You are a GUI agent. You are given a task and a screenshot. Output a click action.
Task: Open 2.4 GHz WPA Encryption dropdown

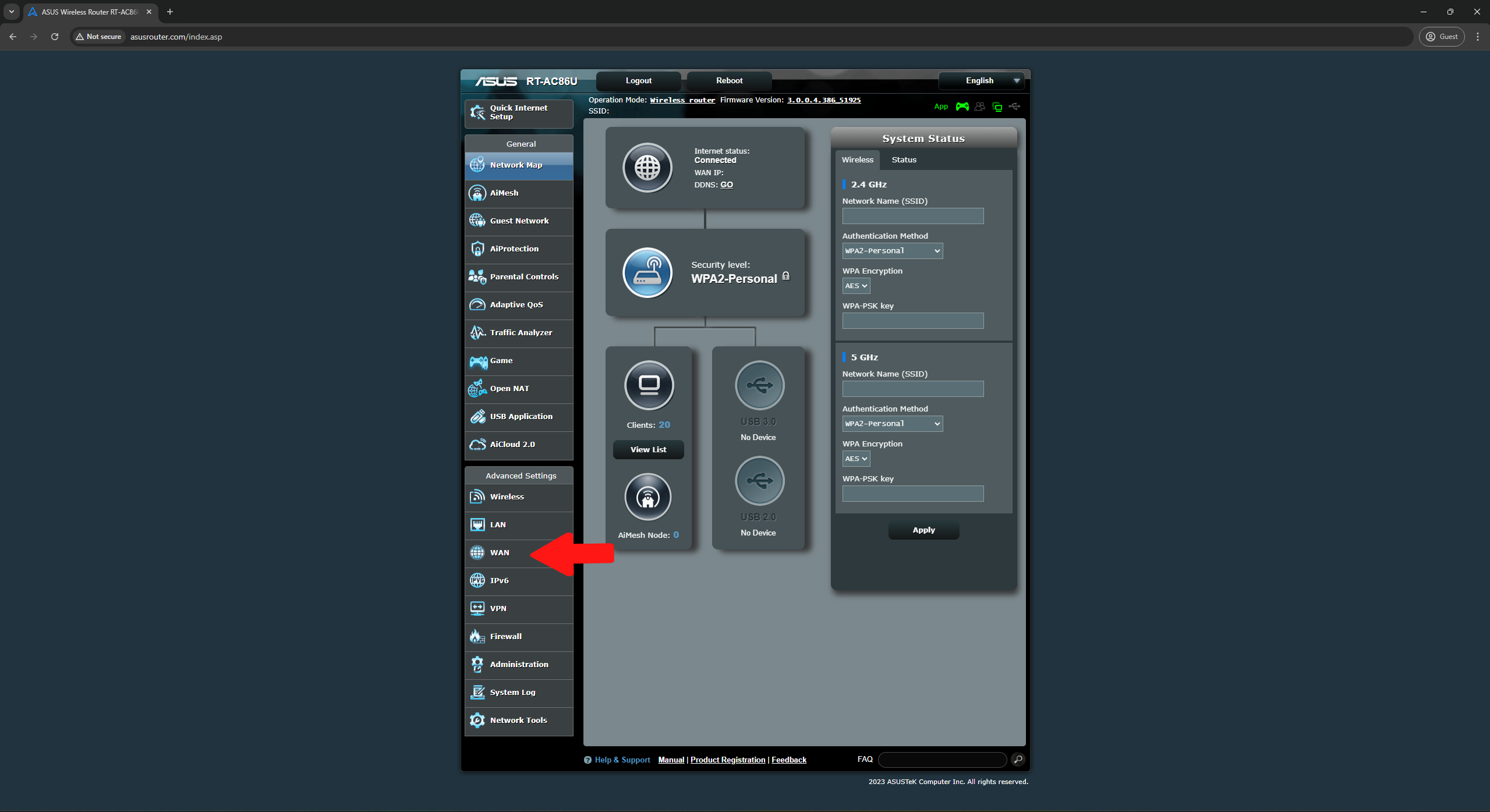tap(856, 286)
